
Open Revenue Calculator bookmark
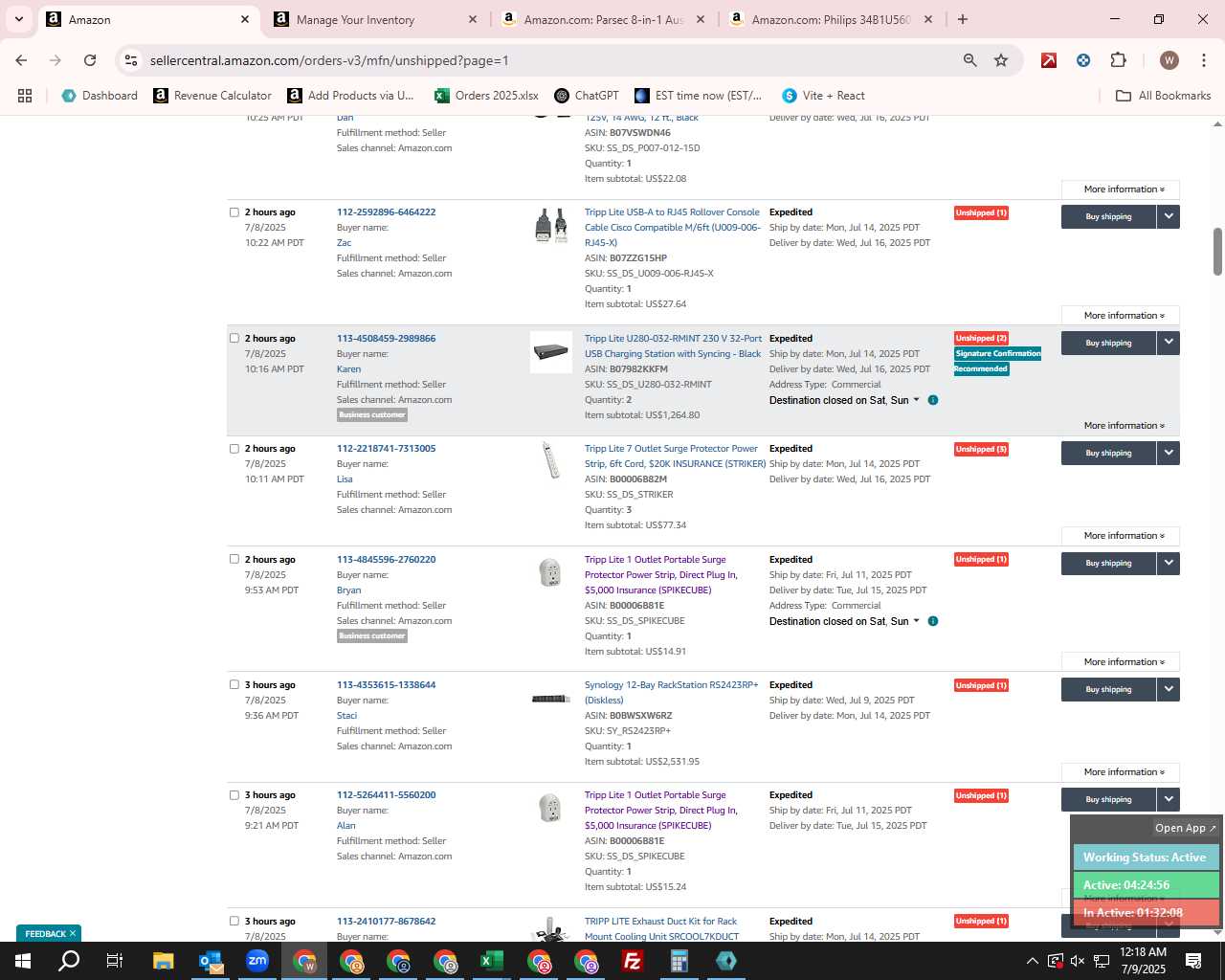pos(212,96)
